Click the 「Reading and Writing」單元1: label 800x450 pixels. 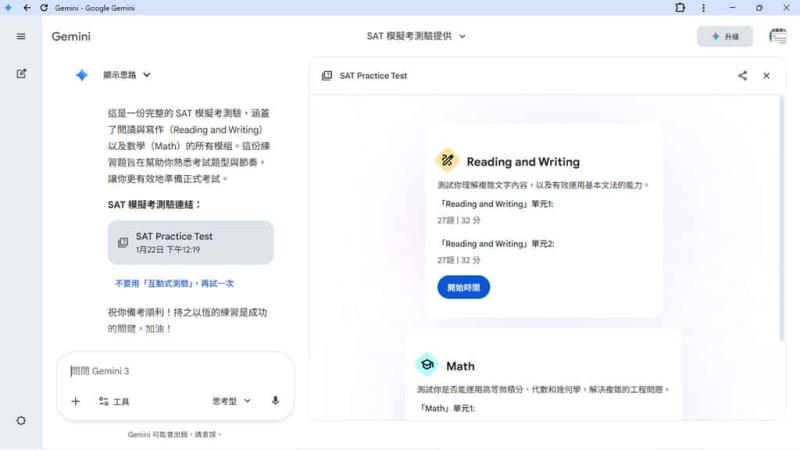point(495,204)
